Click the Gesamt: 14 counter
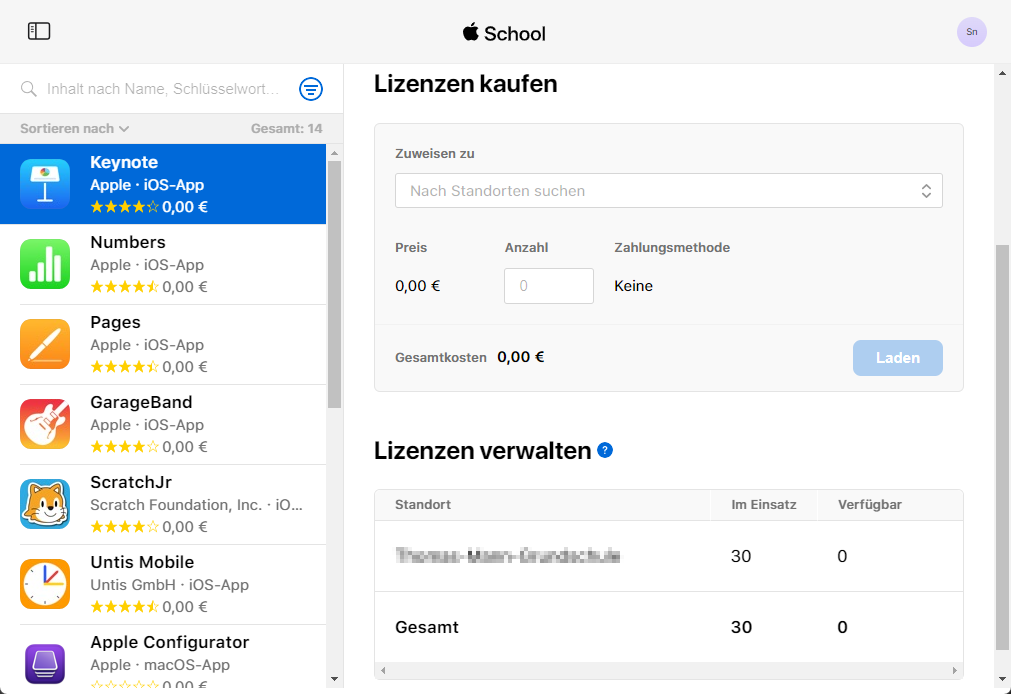Image resolution: width=1011 pixels, height=694 pixels. click(286, 128)
